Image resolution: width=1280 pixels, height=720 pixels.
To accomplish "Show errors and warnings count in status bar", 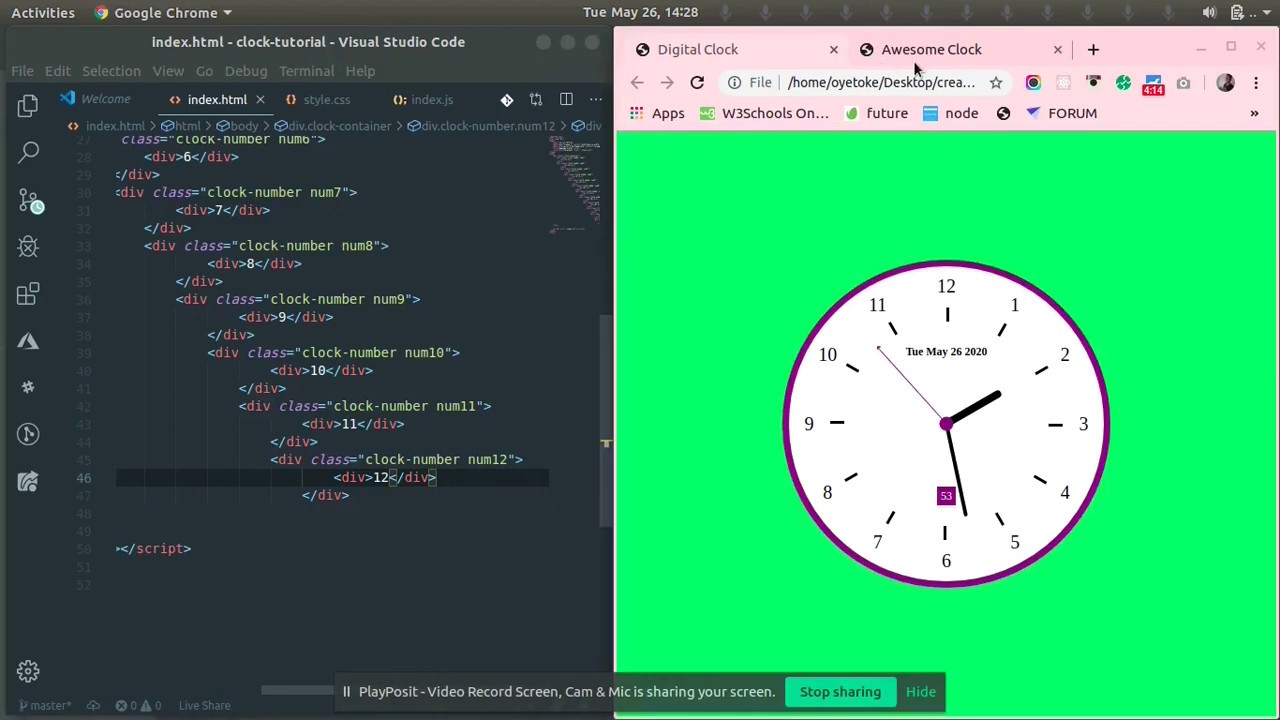I will tap(138, 705).
